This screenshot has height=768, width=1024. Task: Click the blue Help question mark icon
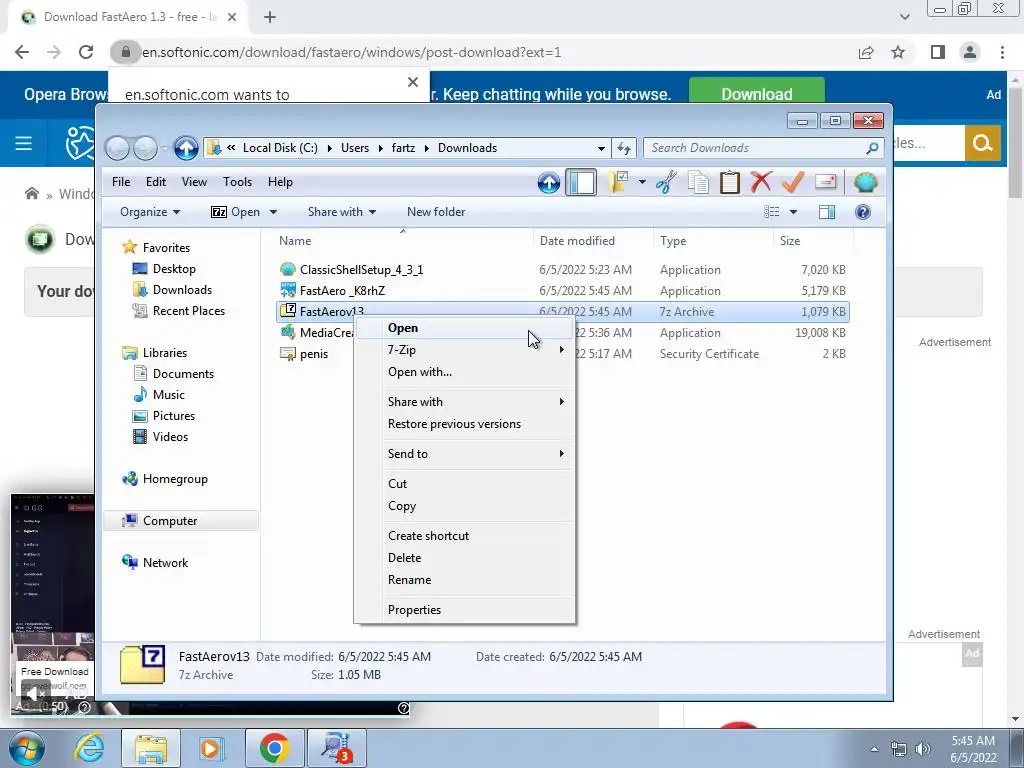pyautogui.click(x=863, y=212)
